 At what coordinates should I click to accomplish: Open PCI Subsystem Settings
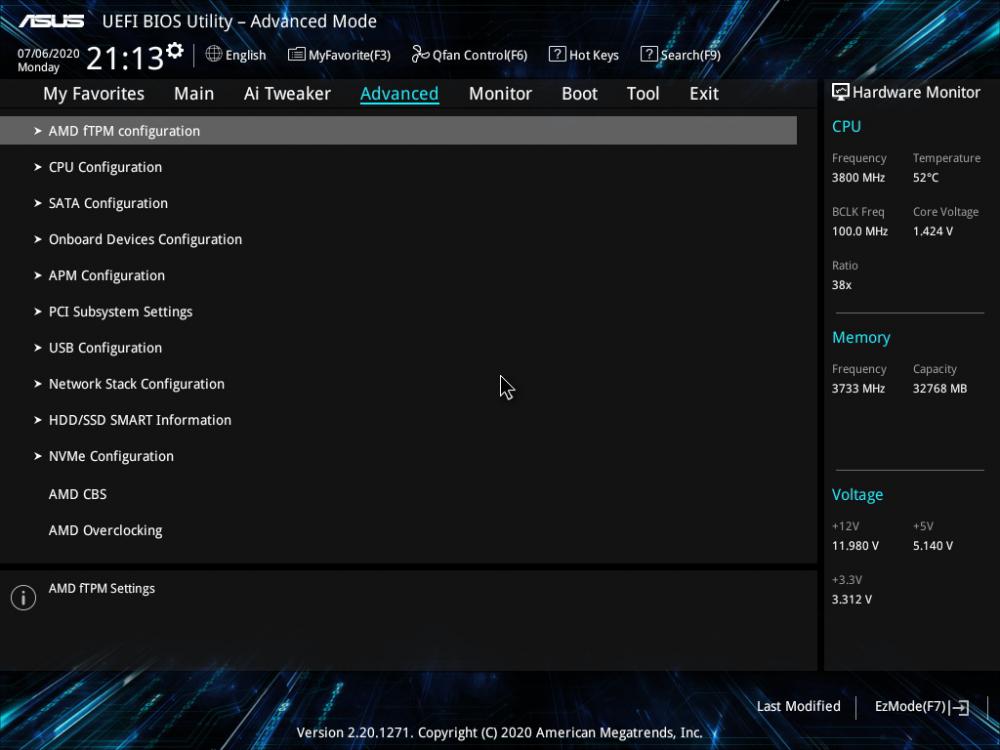point(121,312)
